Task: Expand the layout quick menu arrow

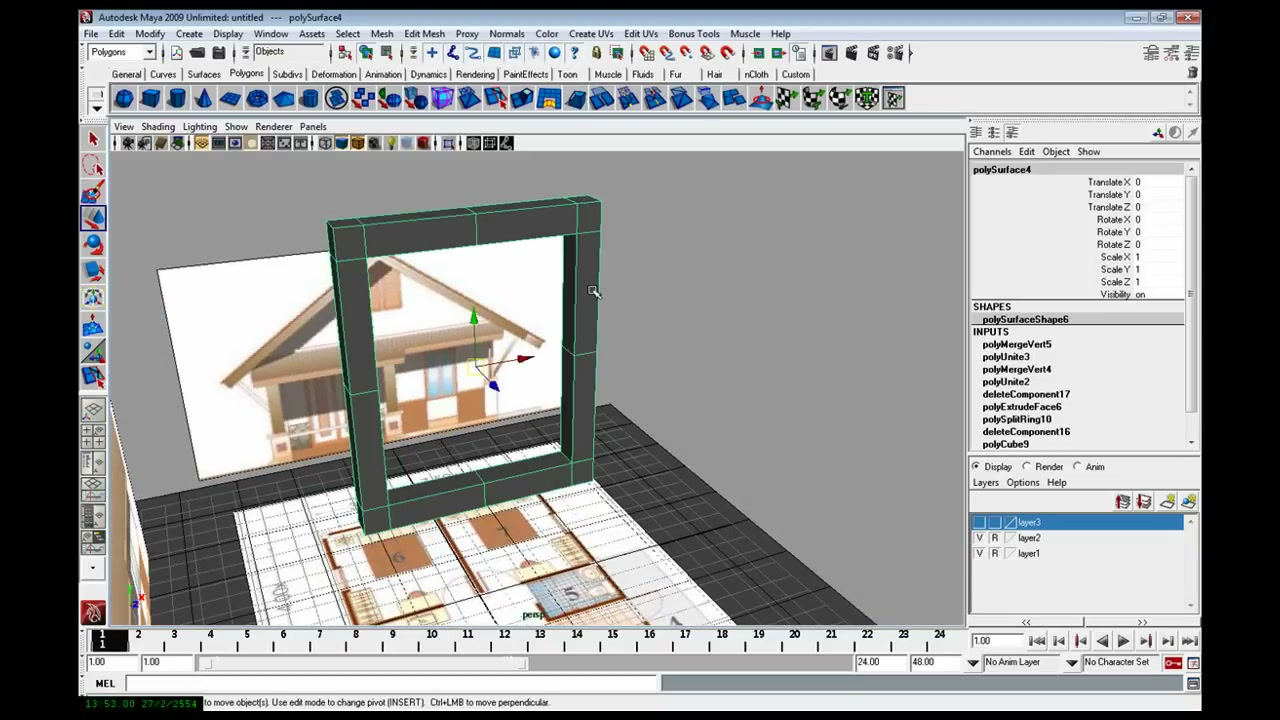Action: click(93, 568)
